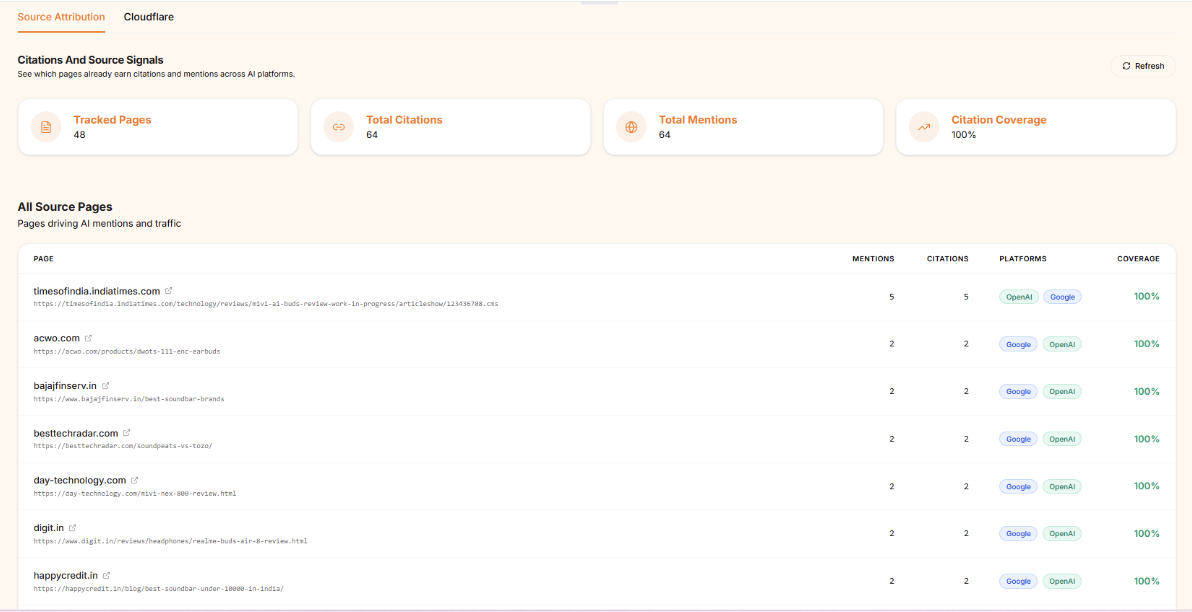Viewport: 1192px width, 612px height.
Task: Click the Total Mentions card title
Action: click(x=698, y=120)
